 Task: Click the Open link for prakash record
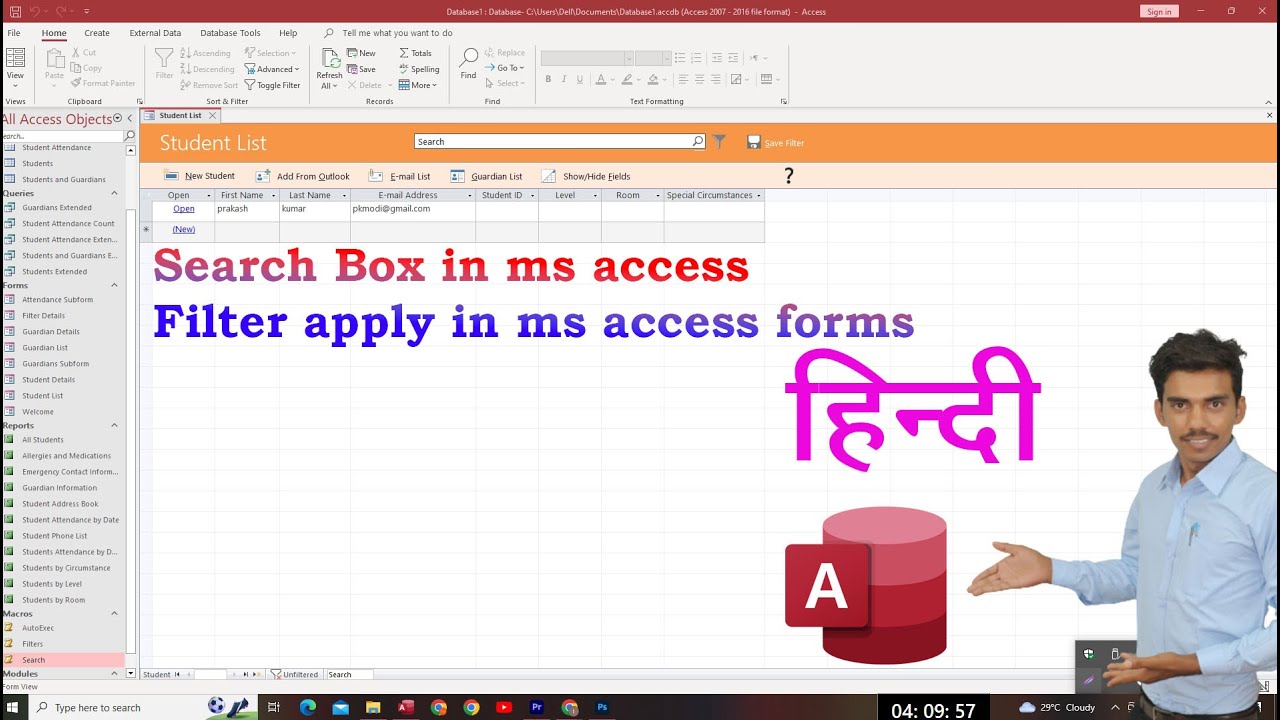point(184,209)
